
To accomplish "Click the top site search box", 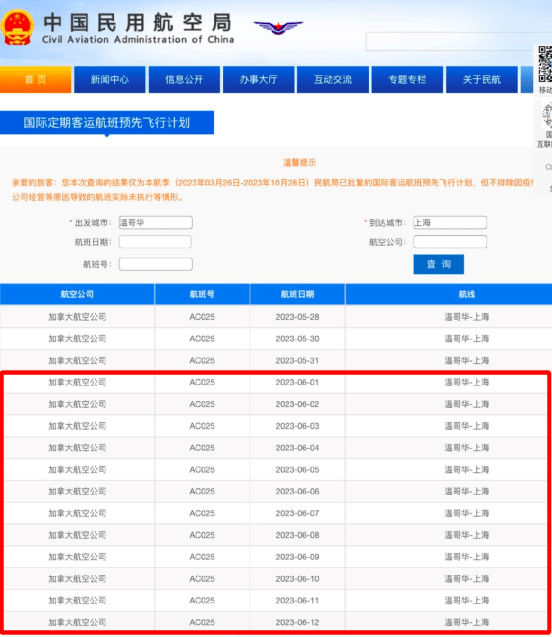I will [x=449, y=41].
